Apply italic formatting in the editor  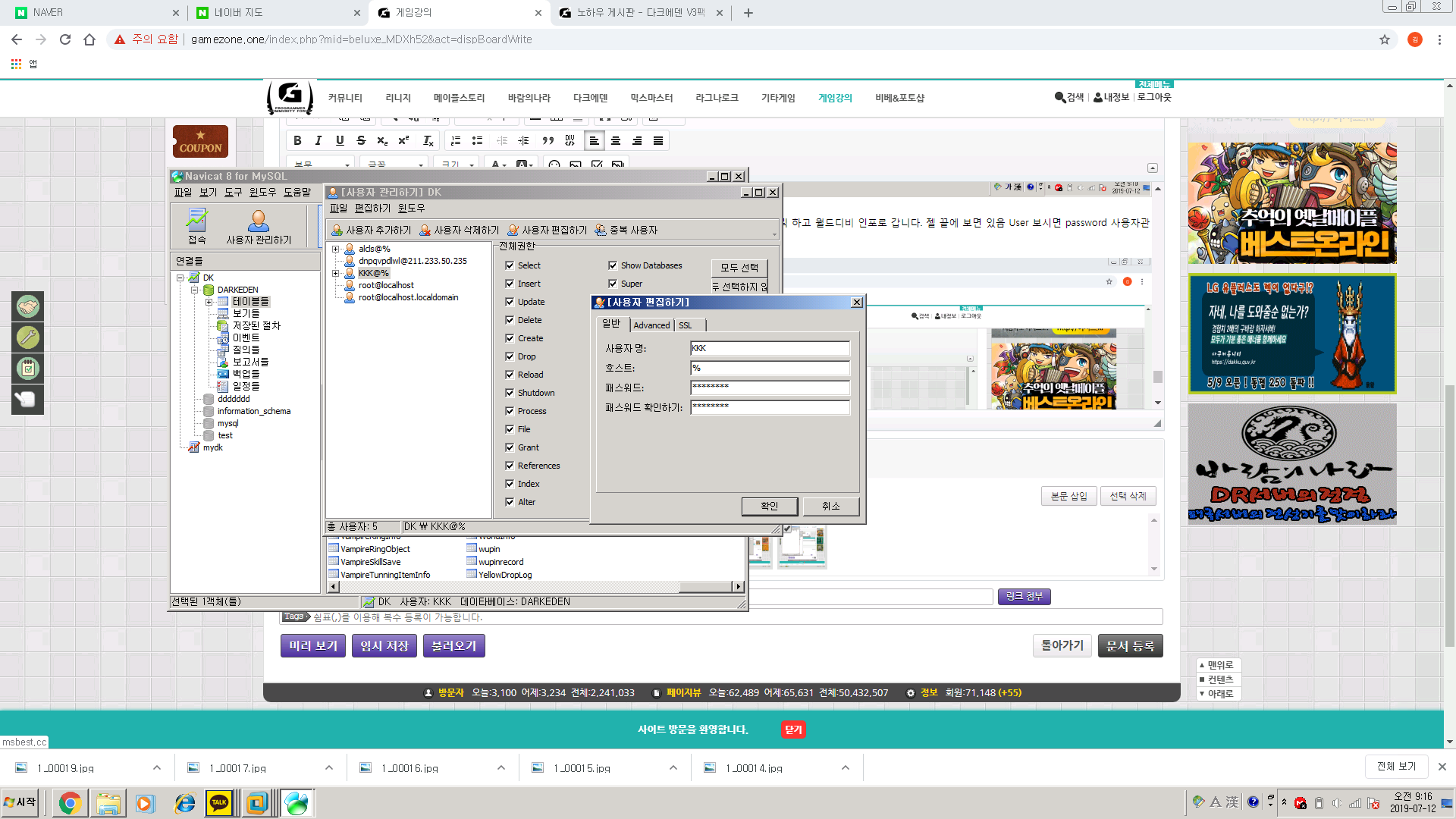[318, 141]
